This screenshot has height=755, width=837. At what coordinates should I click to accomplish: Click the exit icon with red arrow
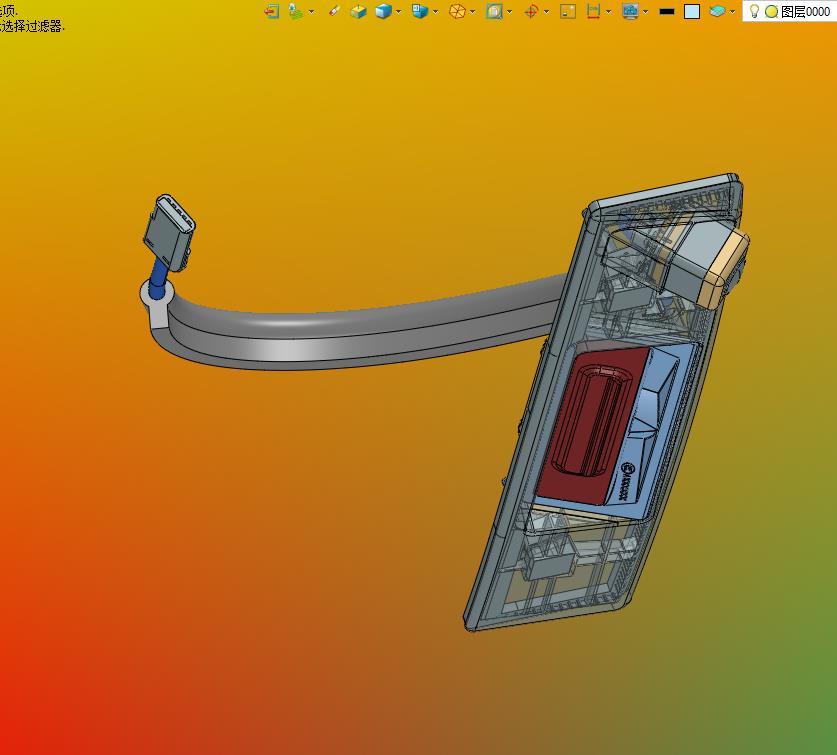[272, 11]
